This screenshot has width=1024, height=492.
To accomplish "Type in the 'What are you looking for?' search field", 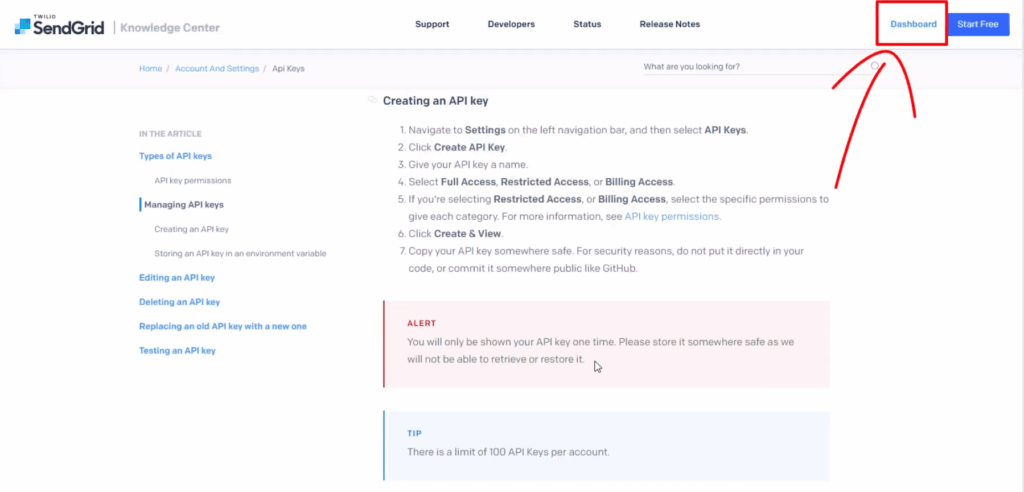I will pos(750,67).
